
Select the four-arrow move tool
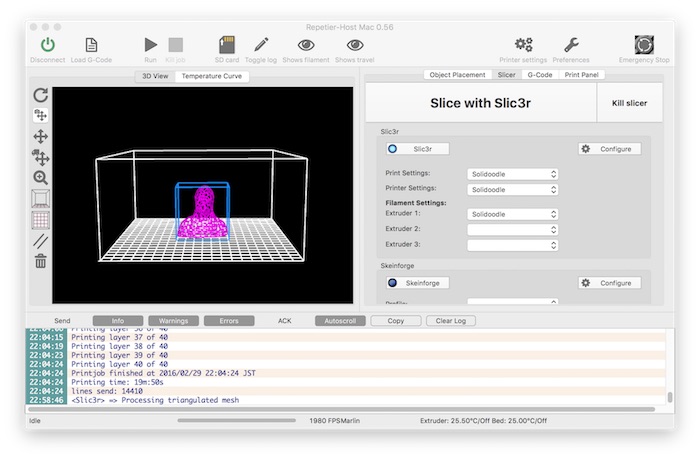point(41,136)
